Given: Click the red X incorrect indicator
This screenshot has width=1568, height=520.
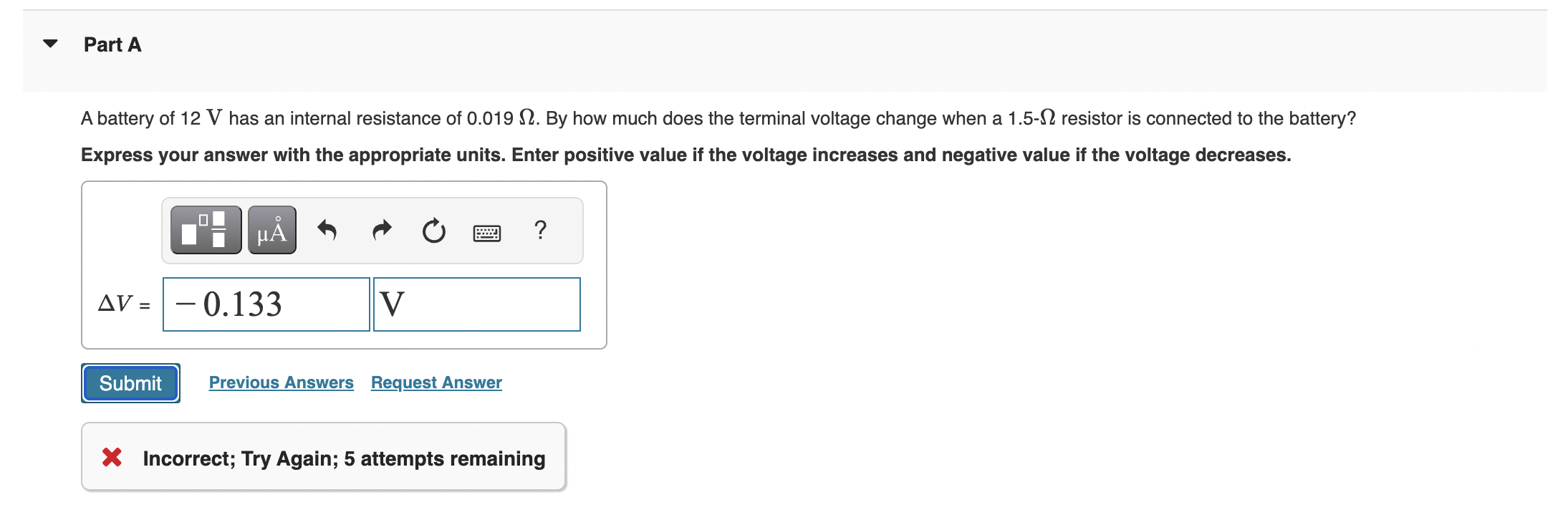Looking at the screenshot, I should coord(112,457).
